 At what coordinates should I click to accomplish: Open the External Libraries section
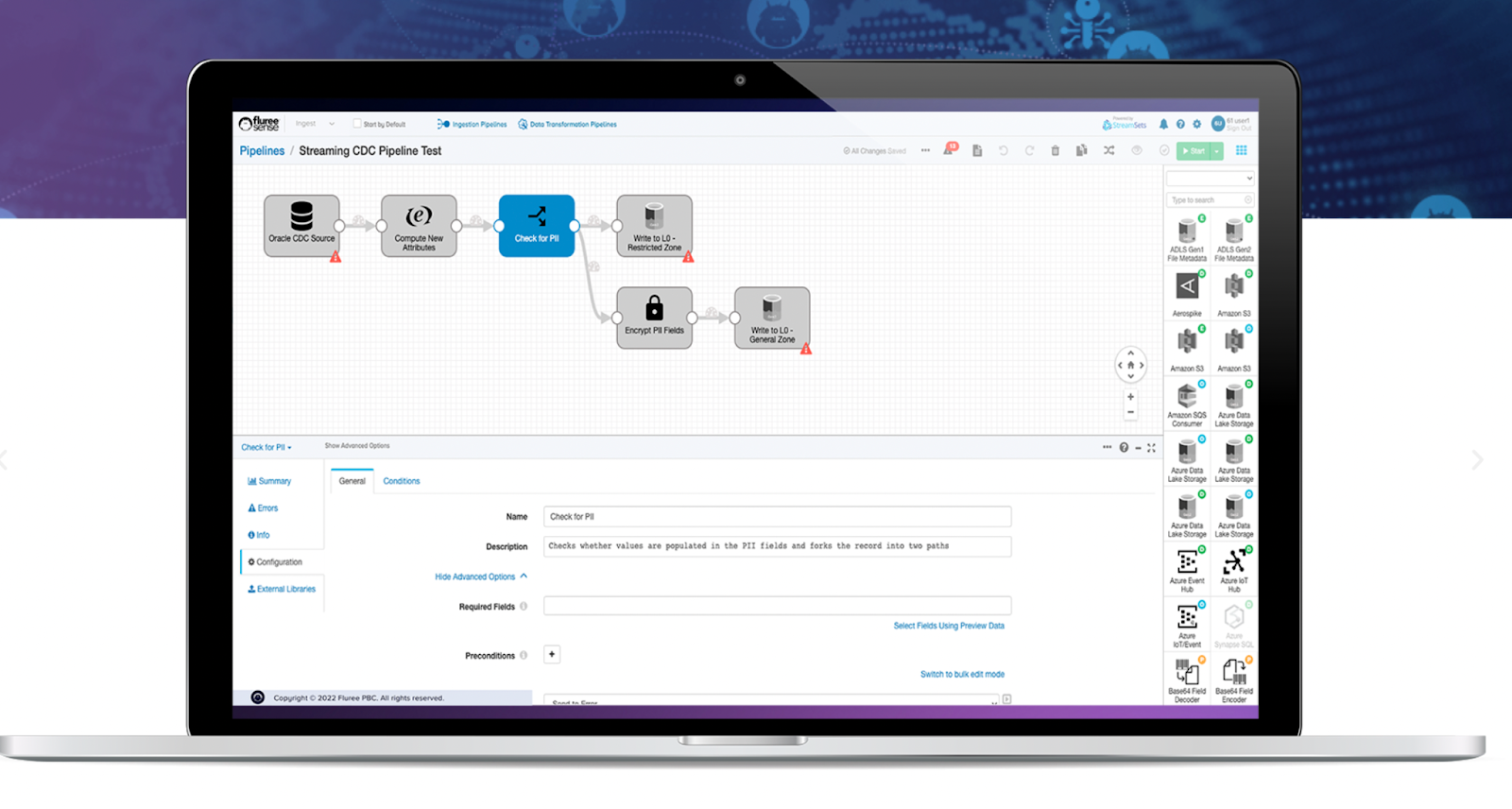282,589
